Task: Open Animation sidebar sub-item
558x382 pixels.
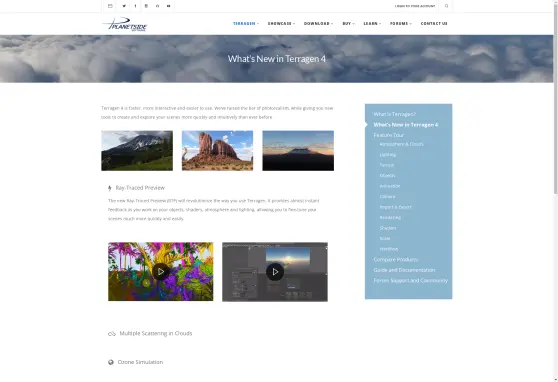Action: point(390,186)
